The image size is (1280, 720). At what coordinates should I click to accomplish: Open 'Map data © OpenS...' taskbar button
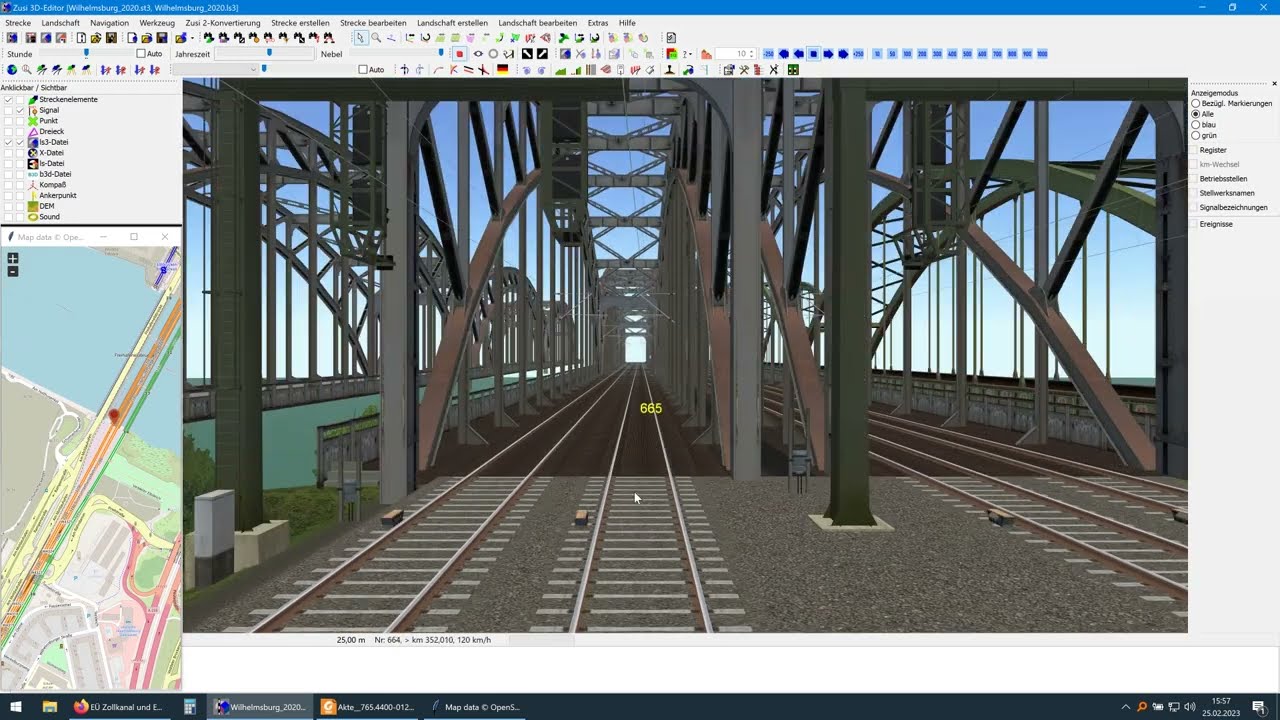(x=475, y=707)
